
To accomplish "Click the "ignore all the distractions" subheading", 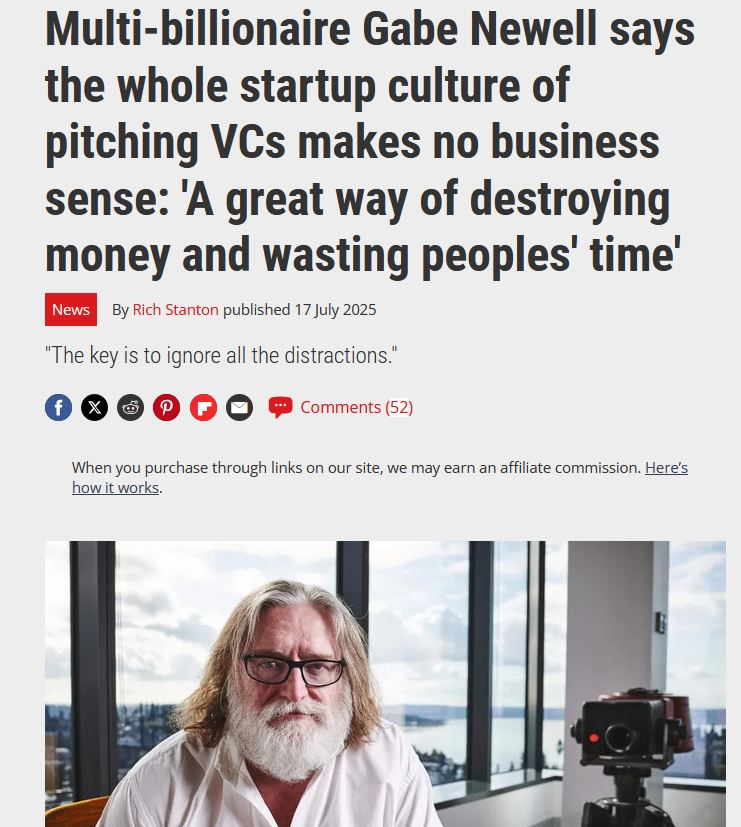I will [x=221, y=355].
